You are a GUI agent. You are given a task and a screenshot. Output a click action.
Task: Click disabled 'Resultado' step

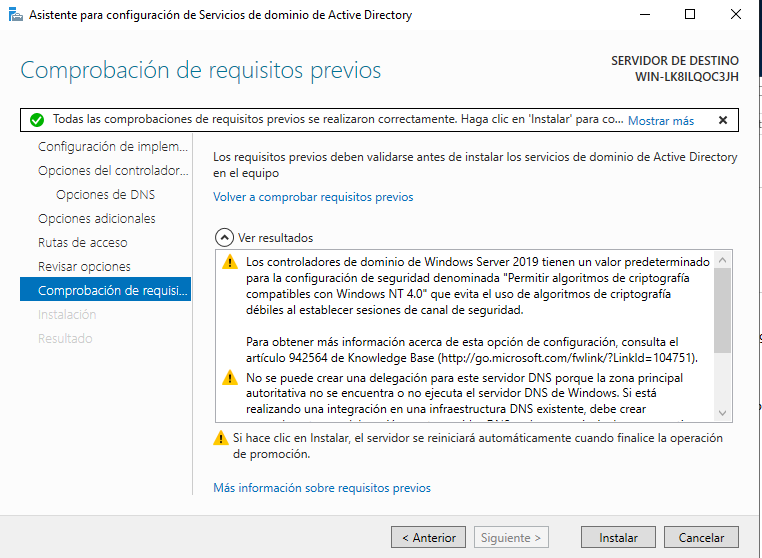point(65,338)
